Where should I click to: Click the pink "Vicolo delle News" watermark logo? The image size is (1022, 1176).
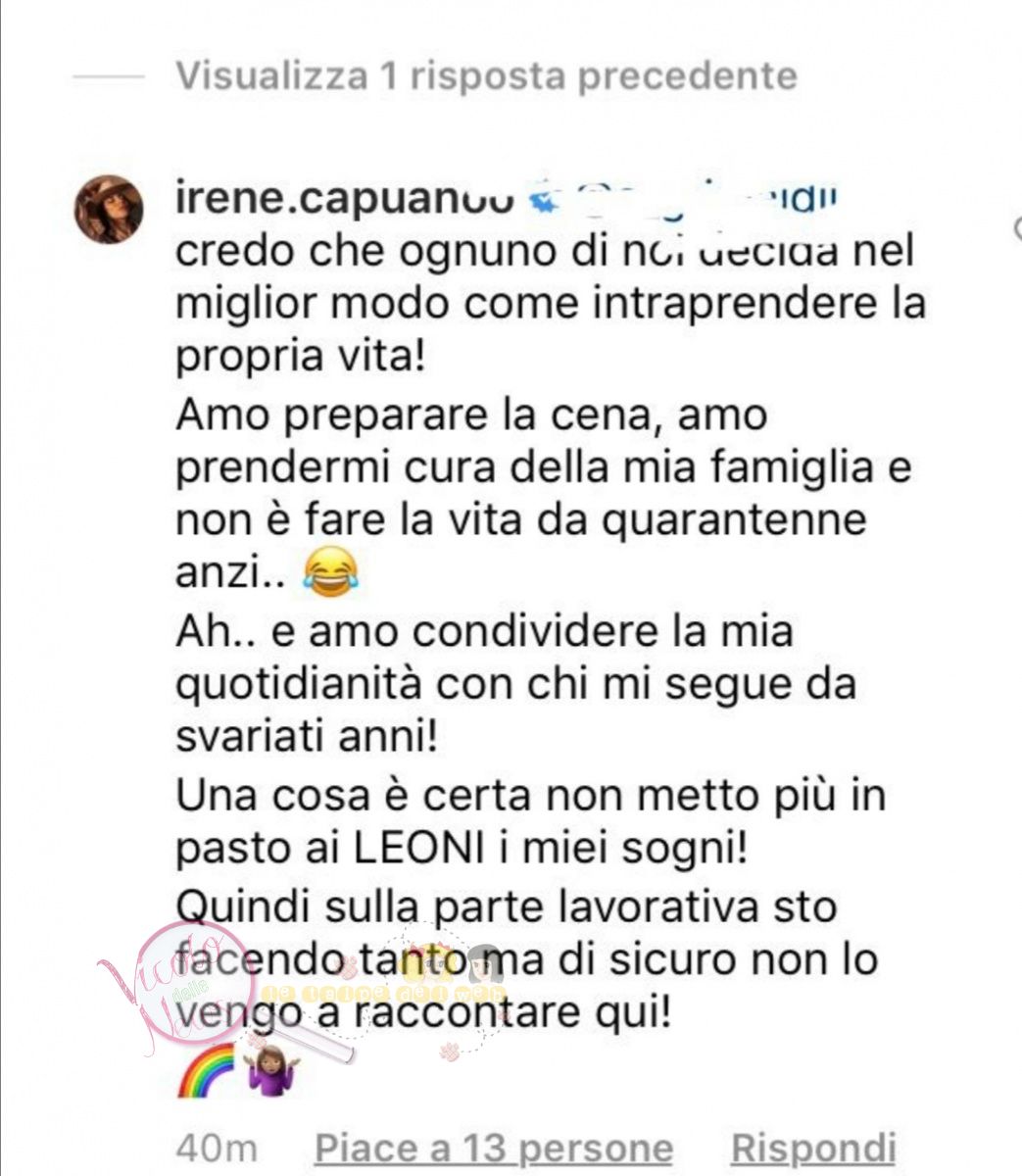(x=181, y=987)
